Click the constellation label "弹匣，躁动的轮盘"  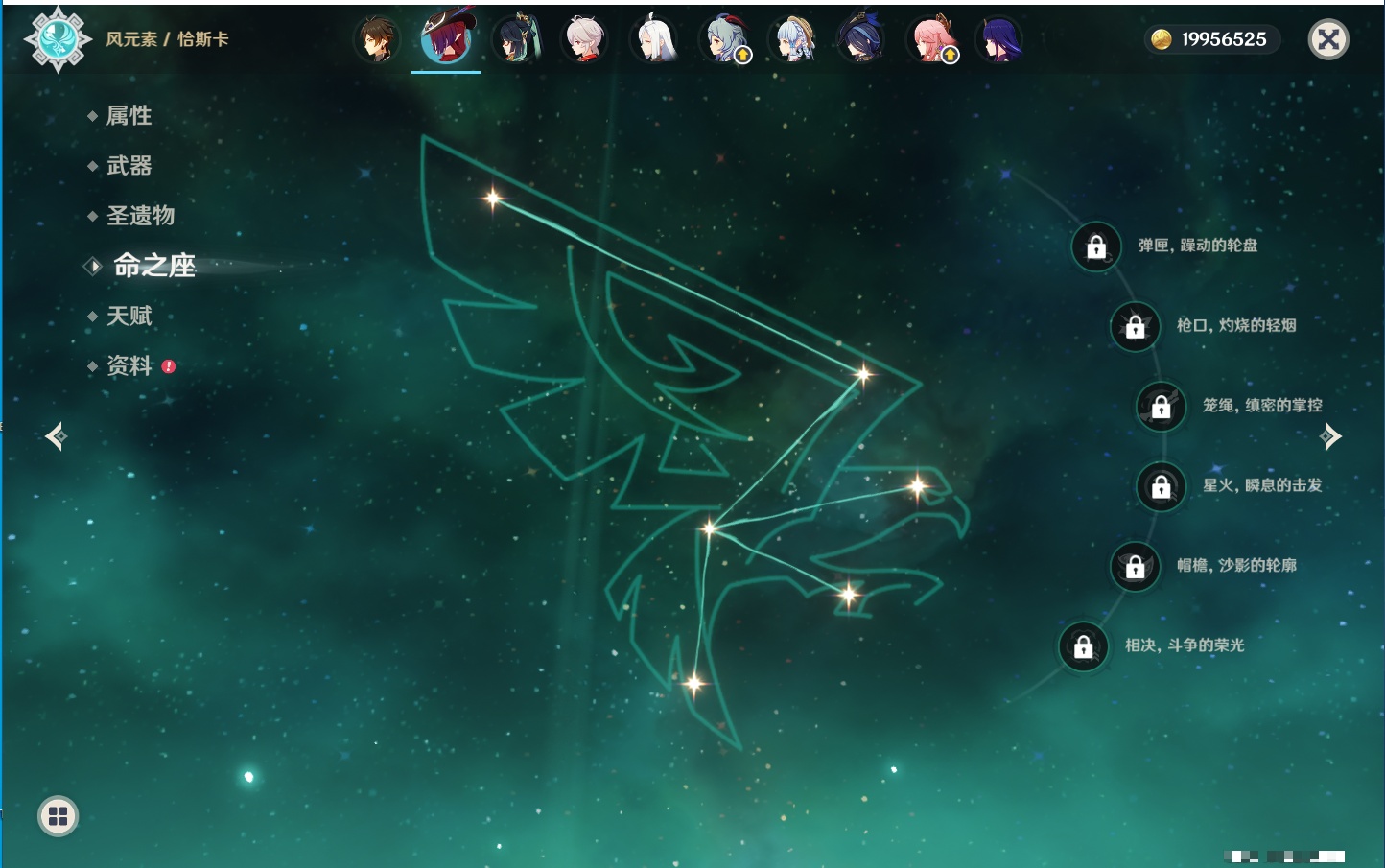tap(1198, 246)
